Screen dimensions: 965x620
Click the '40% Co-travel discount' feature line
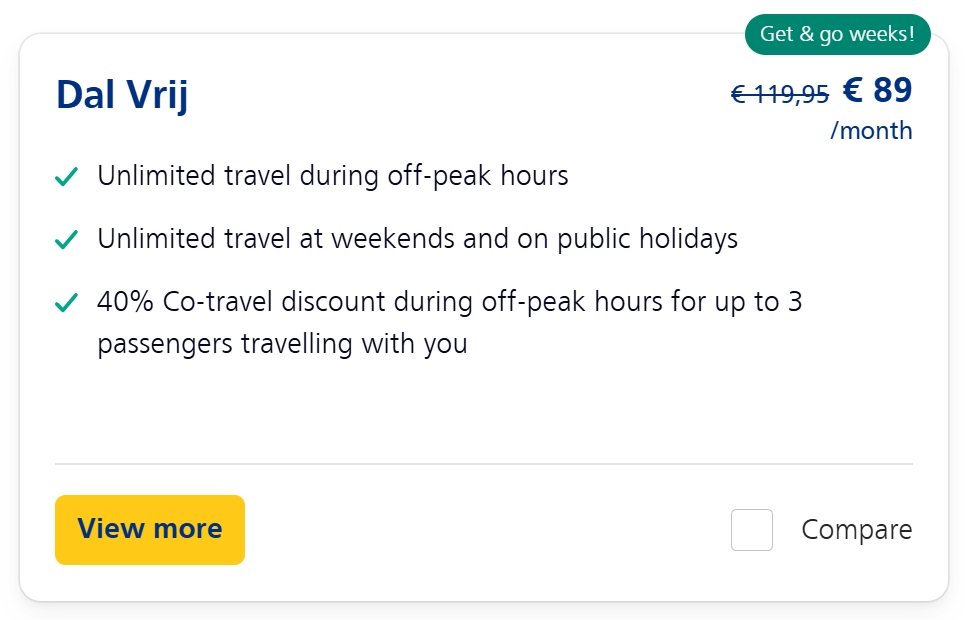point(449,301)
